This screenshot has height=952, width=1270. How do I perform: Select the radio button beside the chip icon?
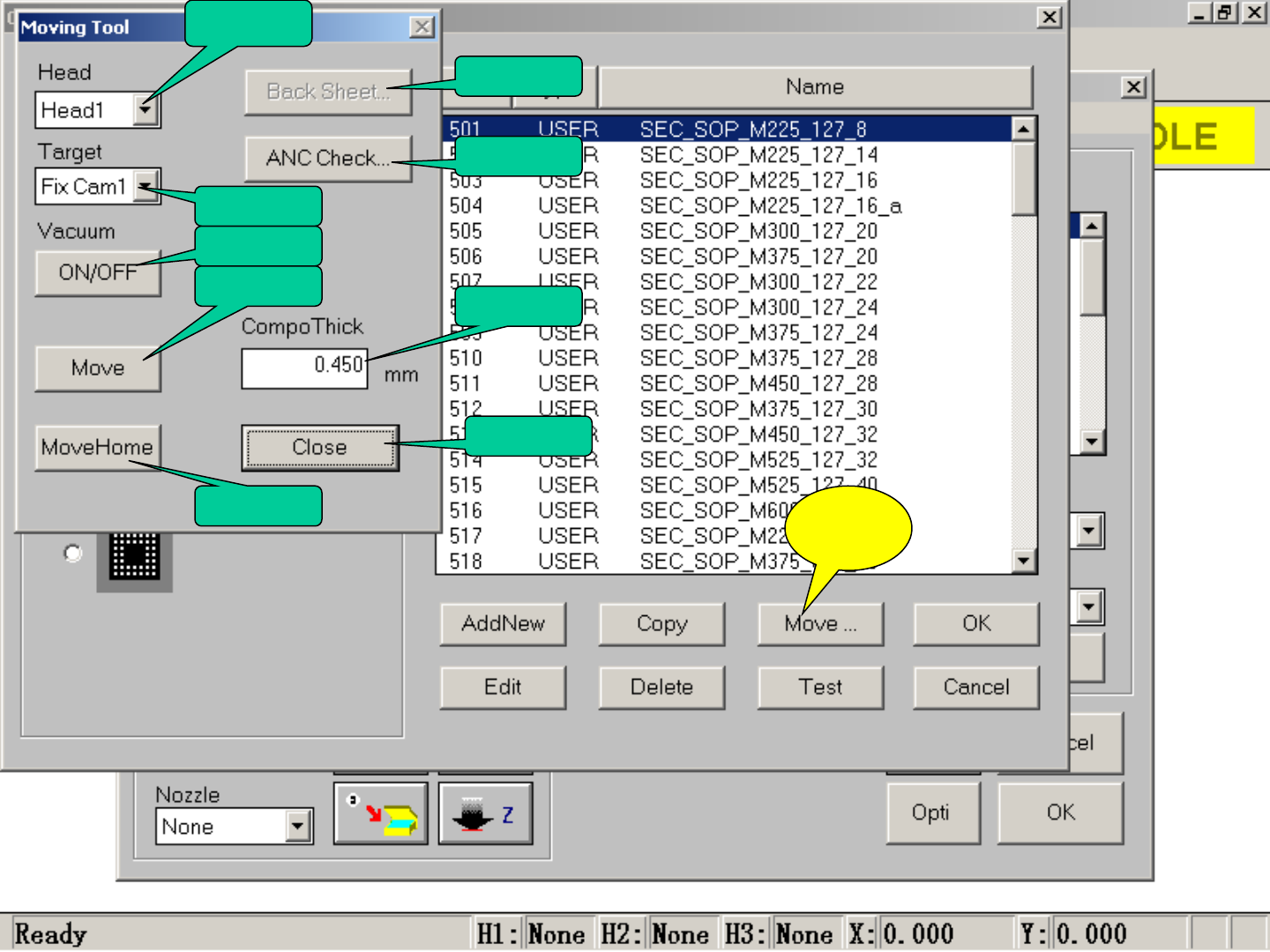[x=73, y=553]
